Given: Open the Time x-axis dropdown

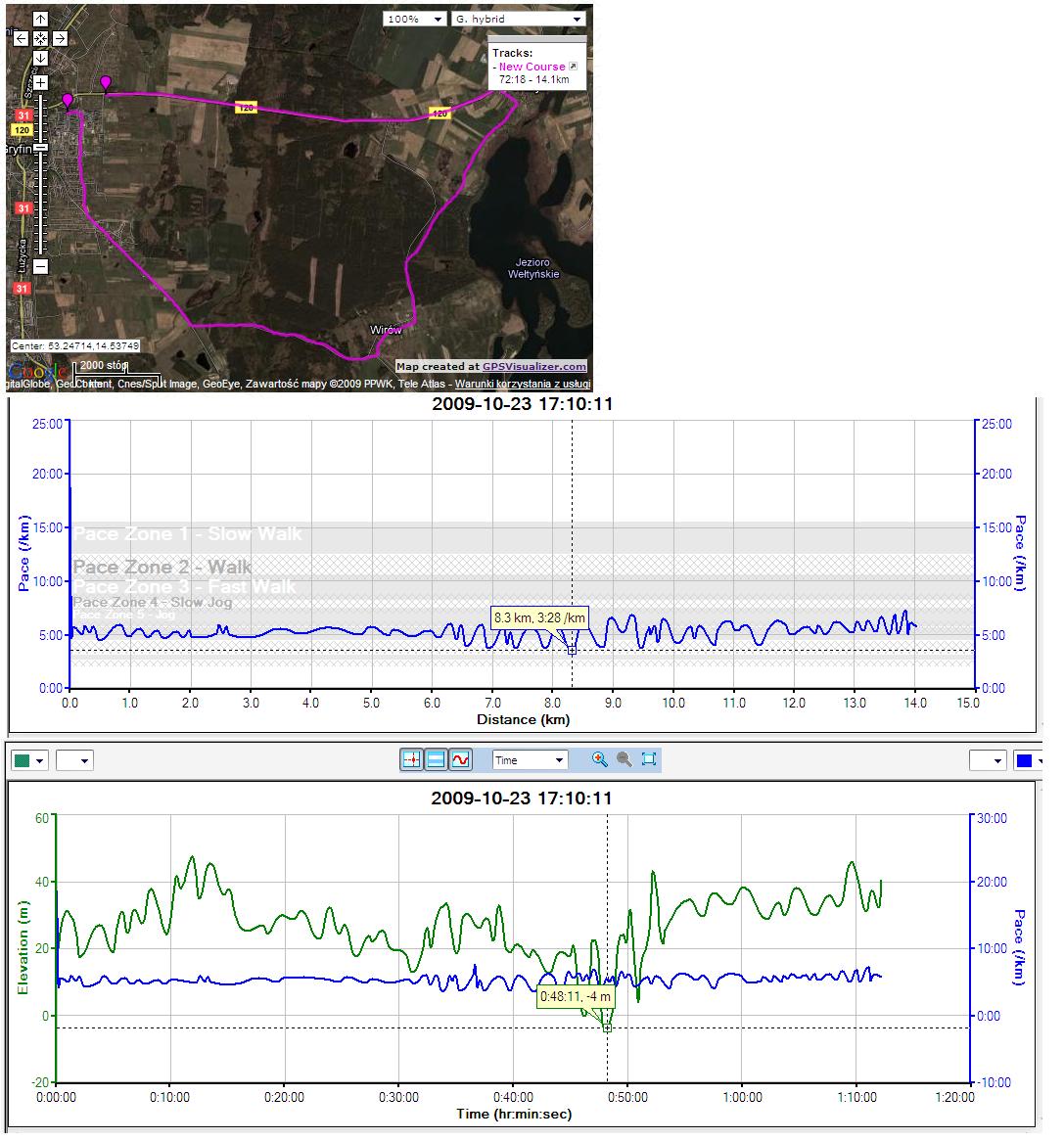Looking at the screenshot, I should click(530, 760).
